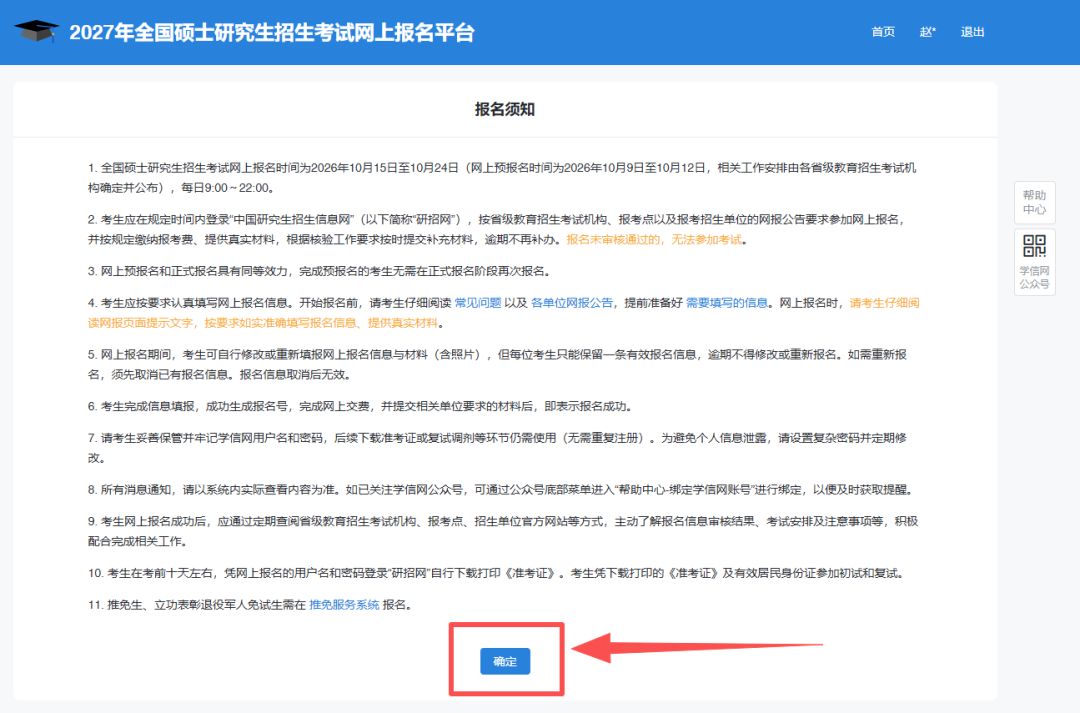Open the 帮助中心 side button
1080x713 pixels.
click(x=1034, y=203)
